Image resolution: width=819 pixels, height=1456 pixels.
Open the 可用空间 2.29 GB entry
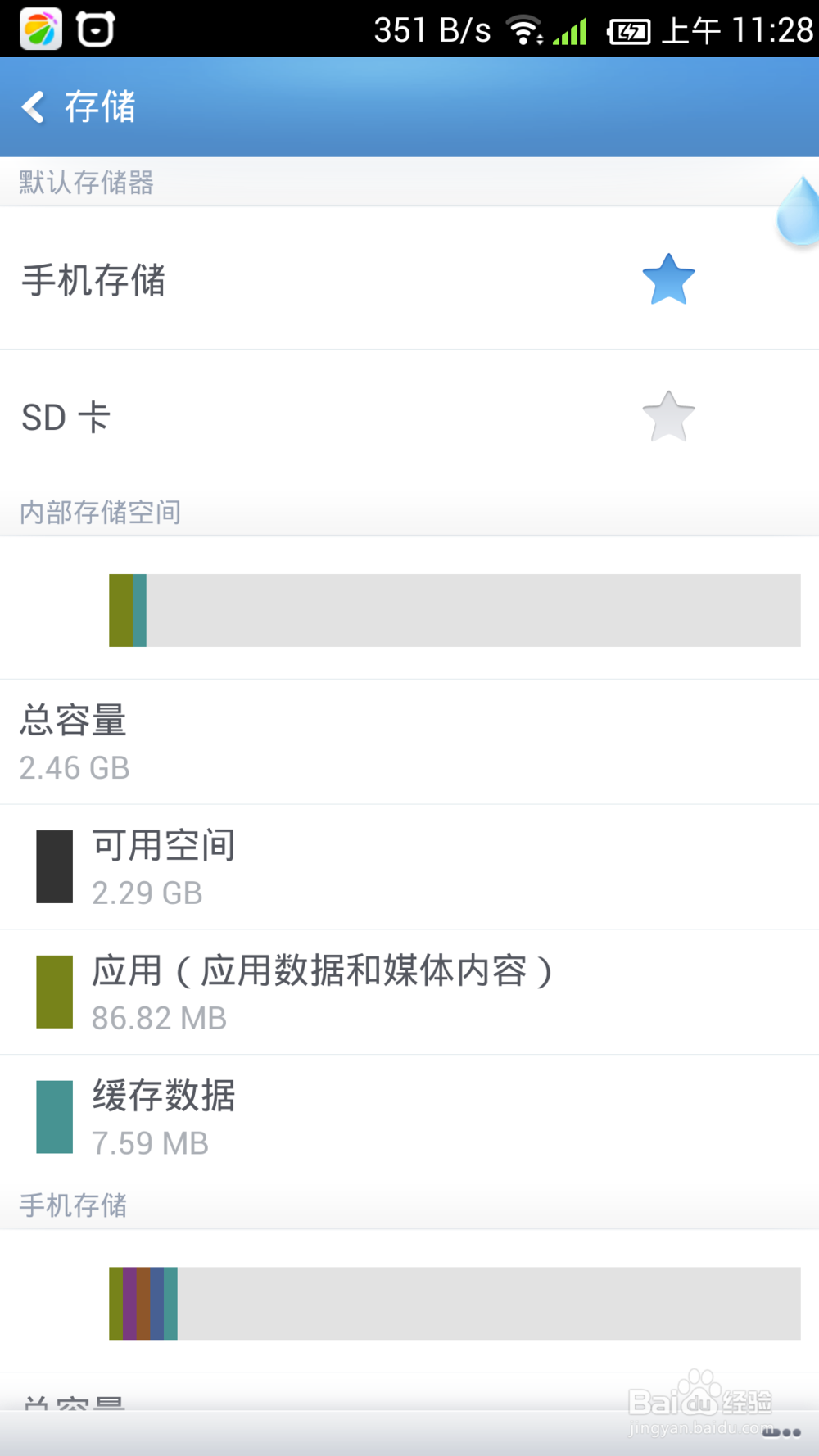point(409,867)
